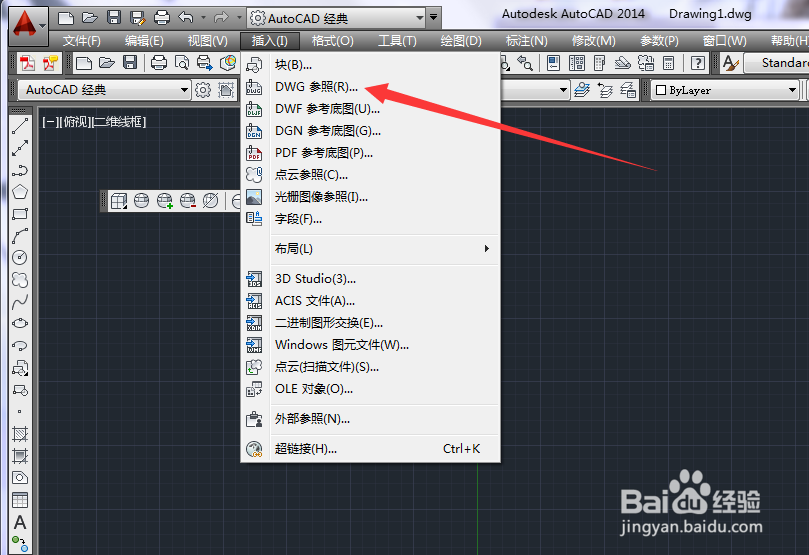809x555 pixels.
Task: Click the Smooth More sphere plus icon
Action: [x=165, y=201]
